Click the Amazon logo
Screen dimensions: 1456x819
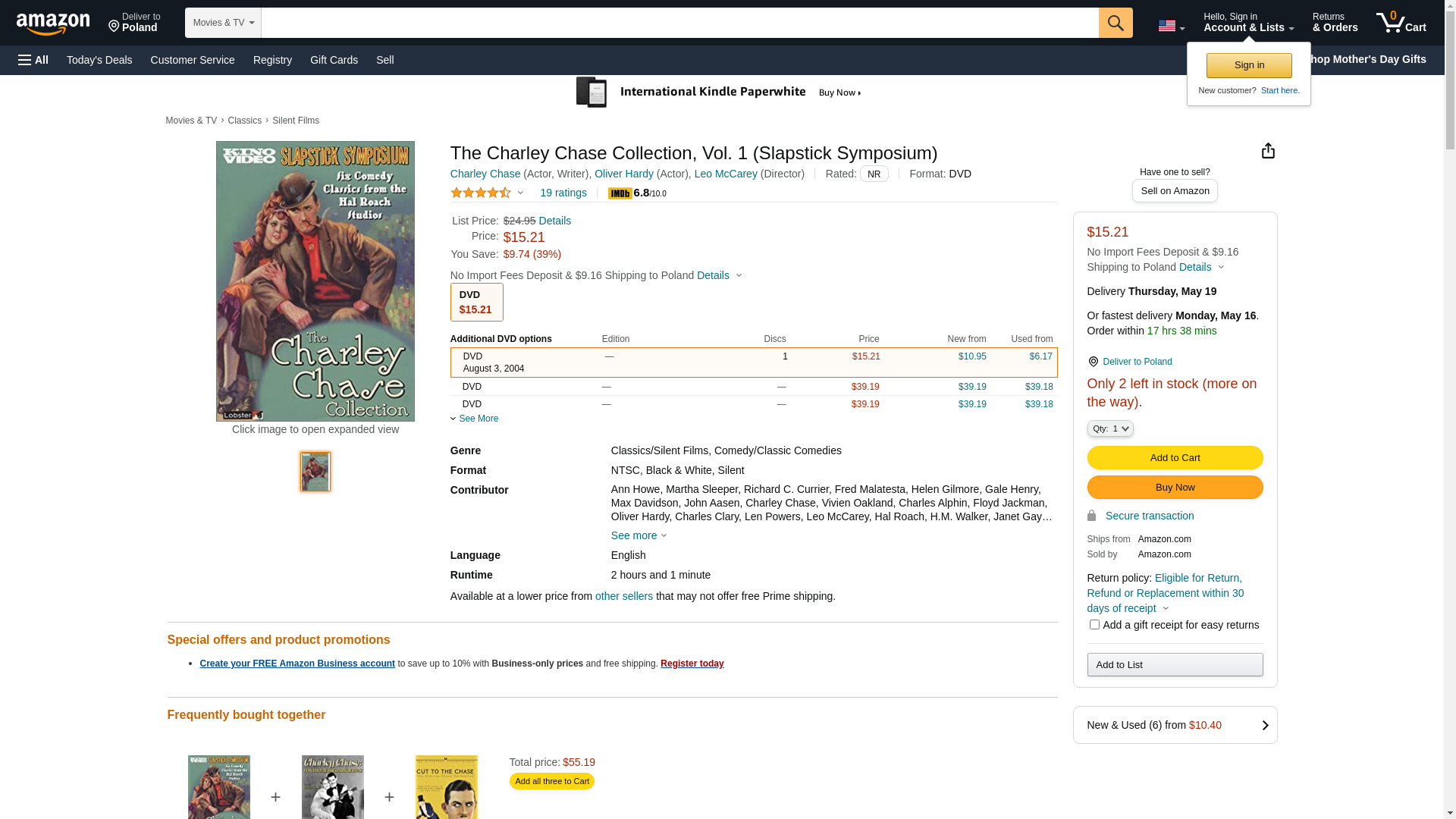pyautogui.click(x=53, y=24)
